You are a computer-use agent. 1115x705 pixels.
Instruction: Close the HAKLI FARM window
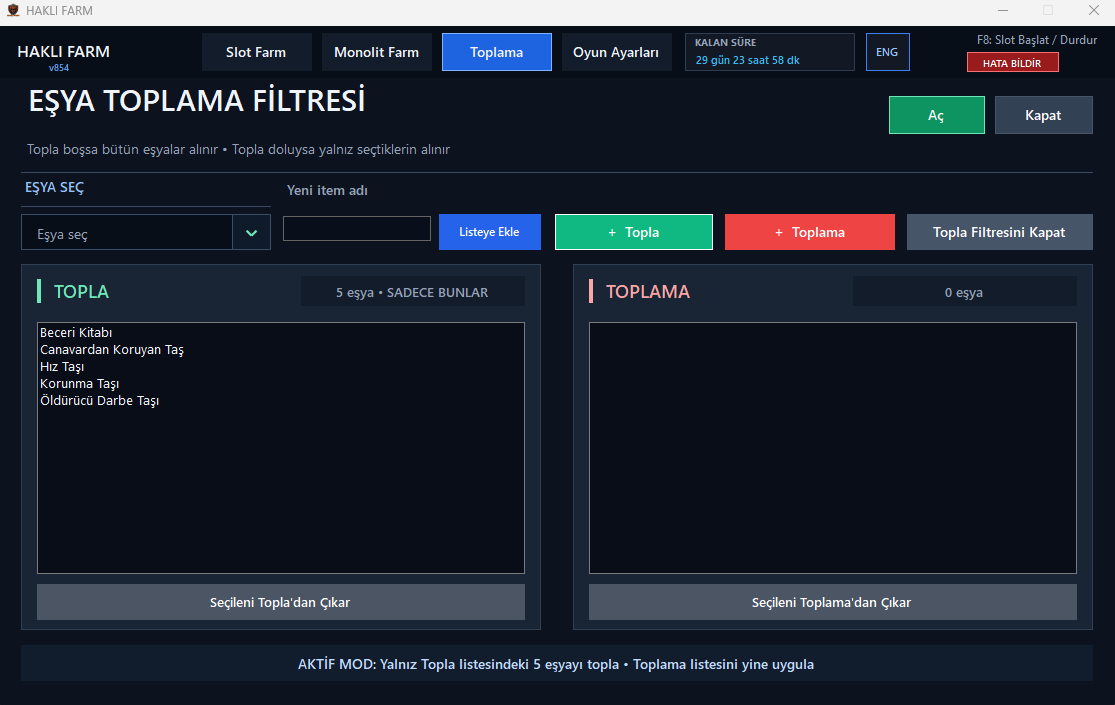click(1094, 11)
